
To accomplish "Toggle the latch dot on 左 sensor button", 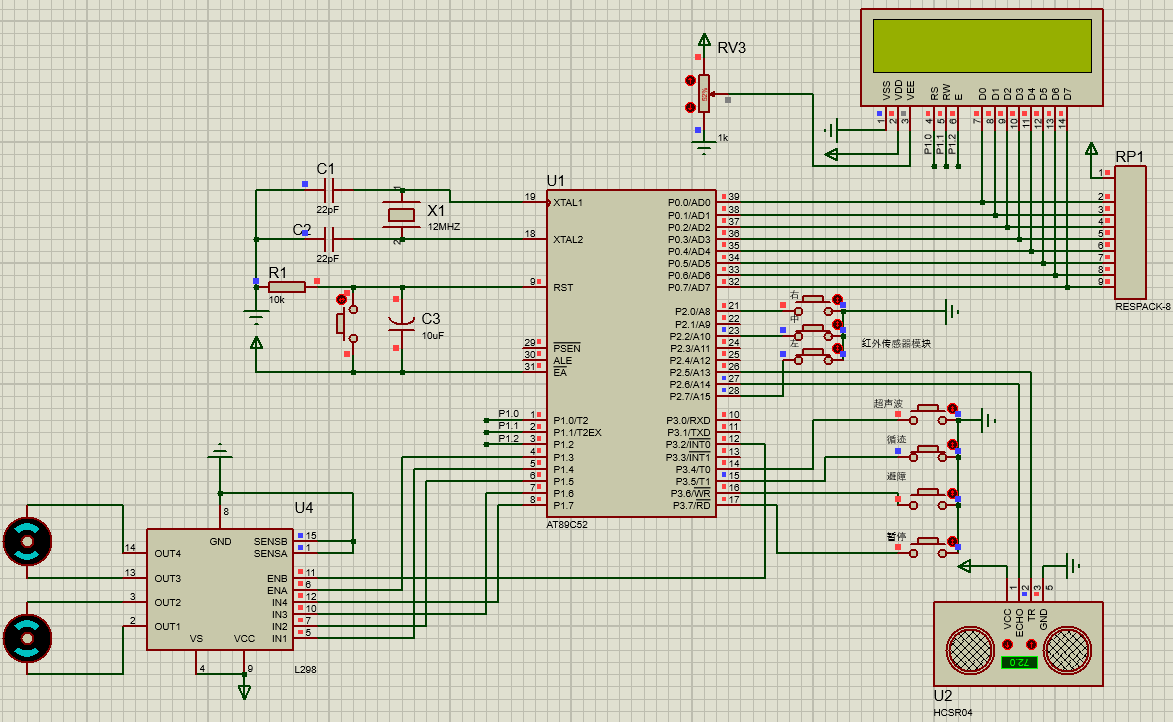I will click(838, 349).
